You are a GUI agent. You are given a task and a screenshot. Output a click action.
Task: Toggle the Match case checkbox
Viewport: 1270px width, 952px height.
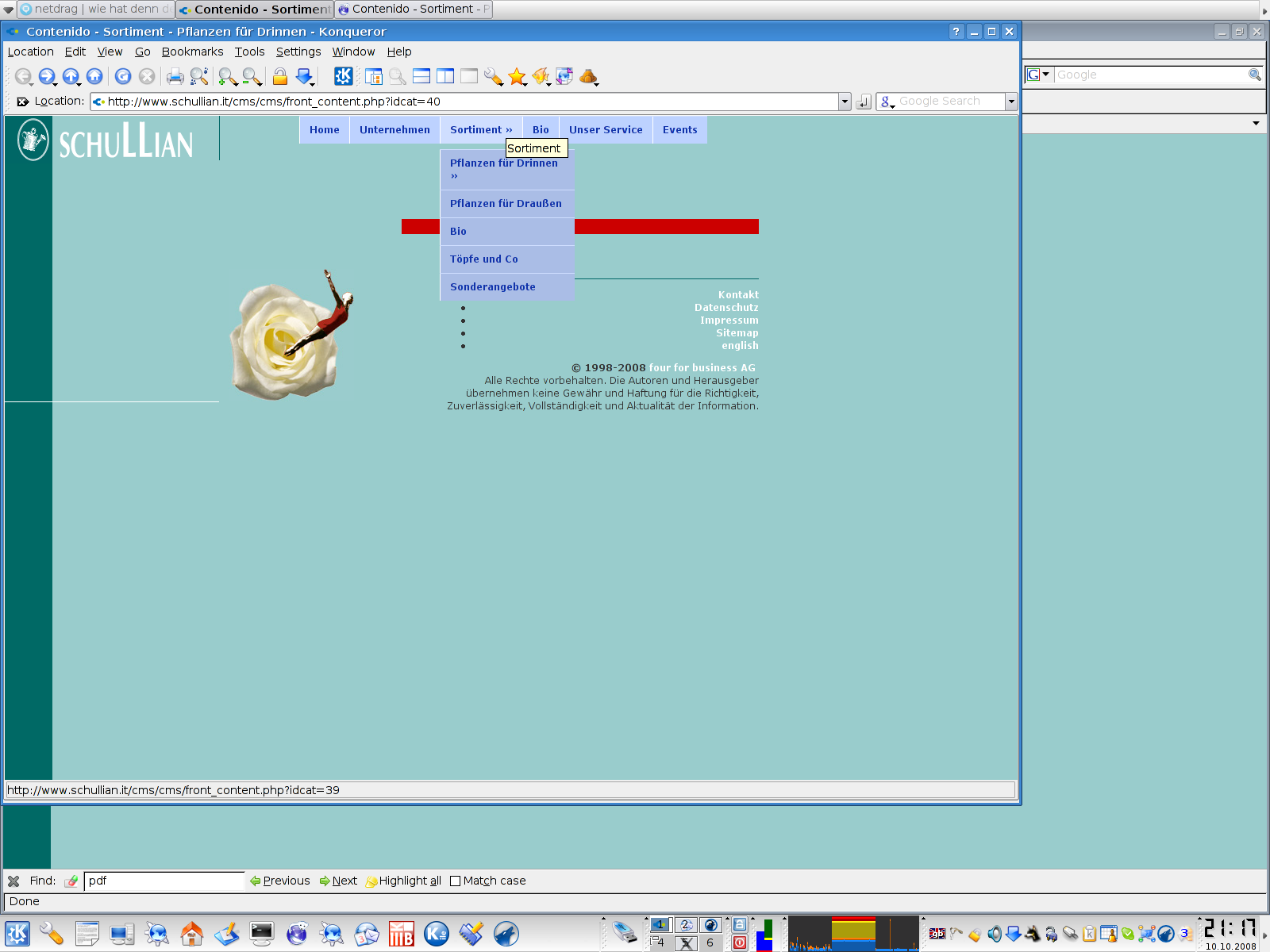455,881
